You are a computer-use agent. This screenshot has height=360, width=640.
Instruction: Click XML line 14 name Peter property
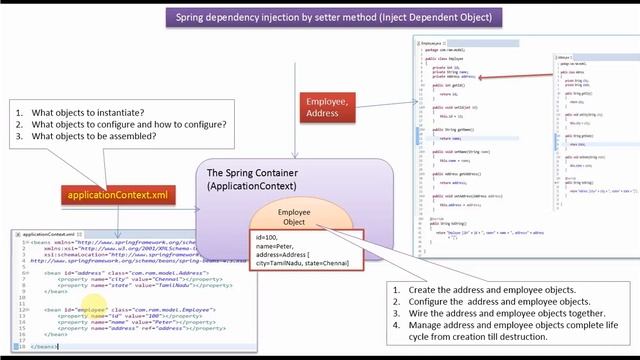136,322
